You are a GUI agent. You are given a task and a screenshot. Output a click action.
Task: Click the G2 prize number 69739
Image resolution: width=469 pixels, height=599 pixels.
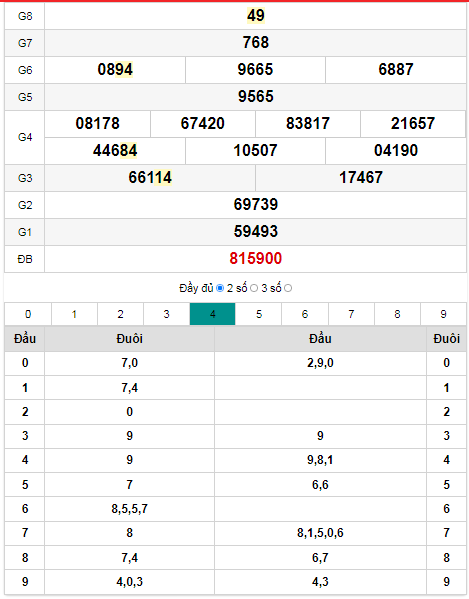(256, 204)
